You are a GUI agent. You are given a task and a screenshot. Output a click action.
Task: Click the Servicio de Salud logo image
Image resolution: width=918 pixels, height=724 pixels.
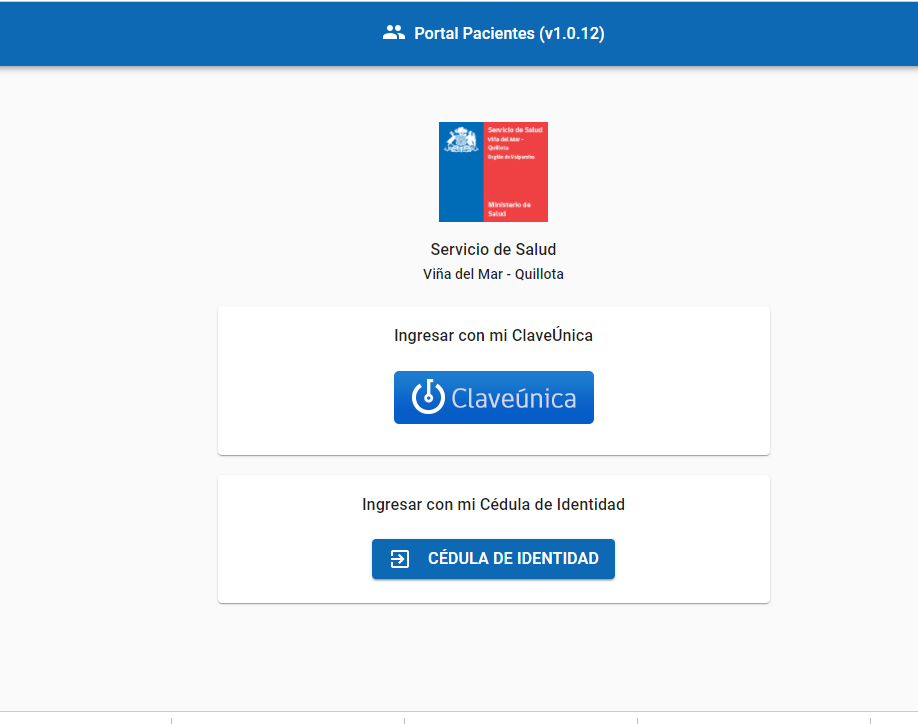[x=494, y=172]
